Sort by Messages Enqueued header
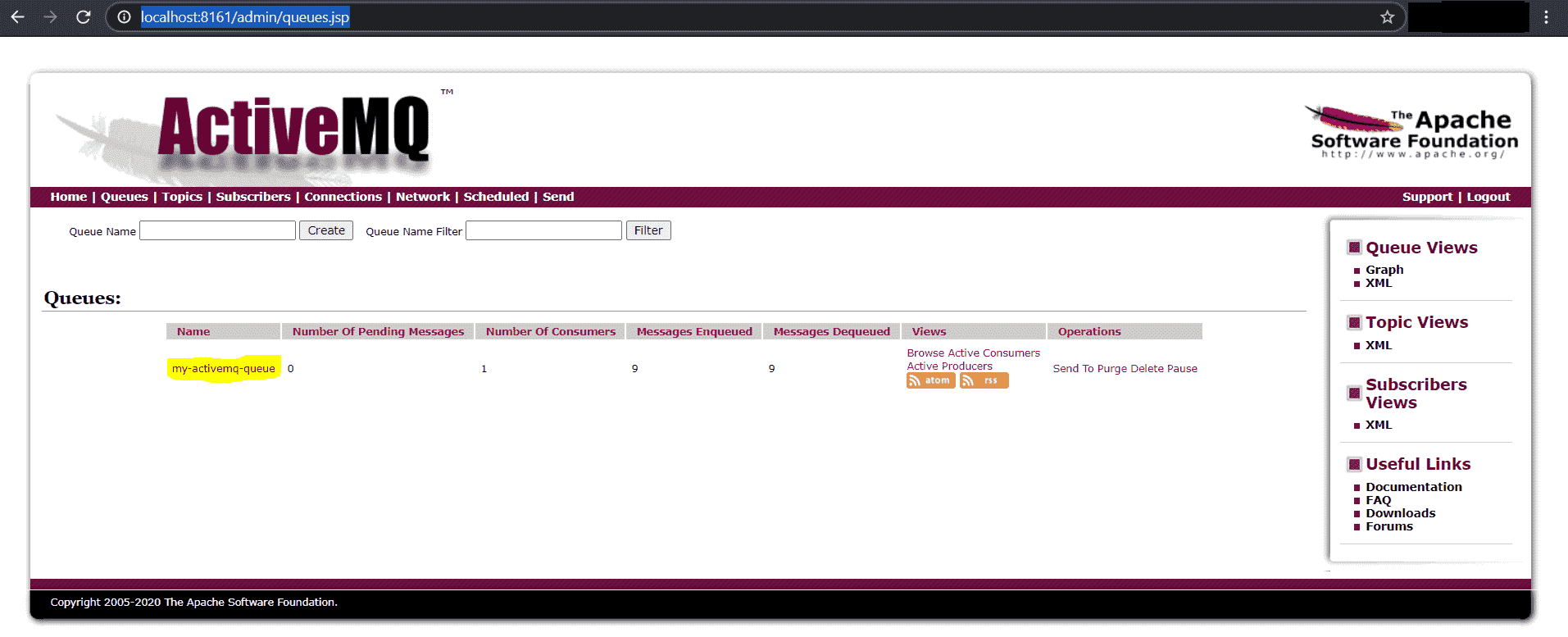The width and height of the screenshot is (1568, 637). (694, 331)
